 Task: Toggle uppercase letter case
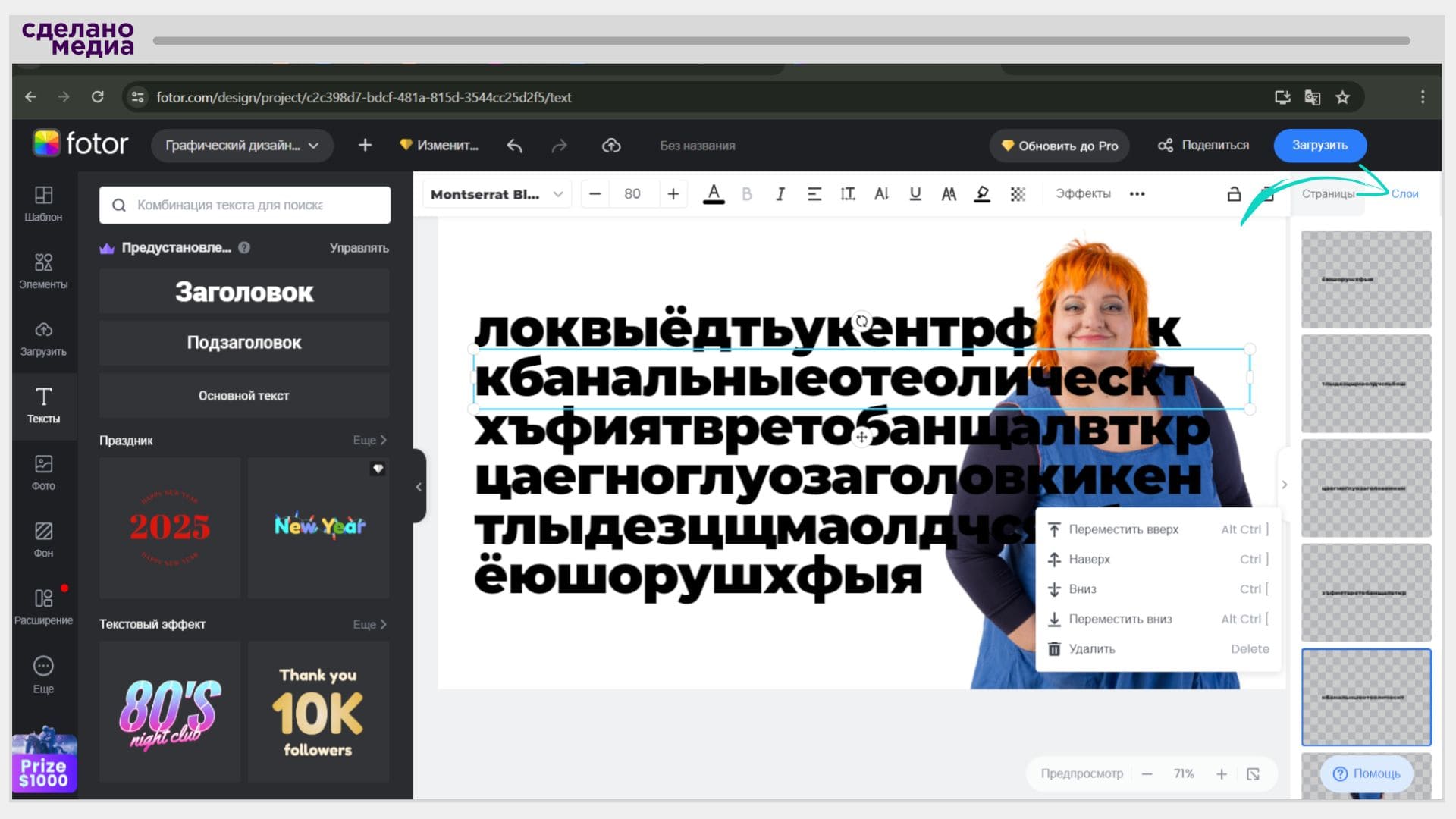click(x=949, y=194)
